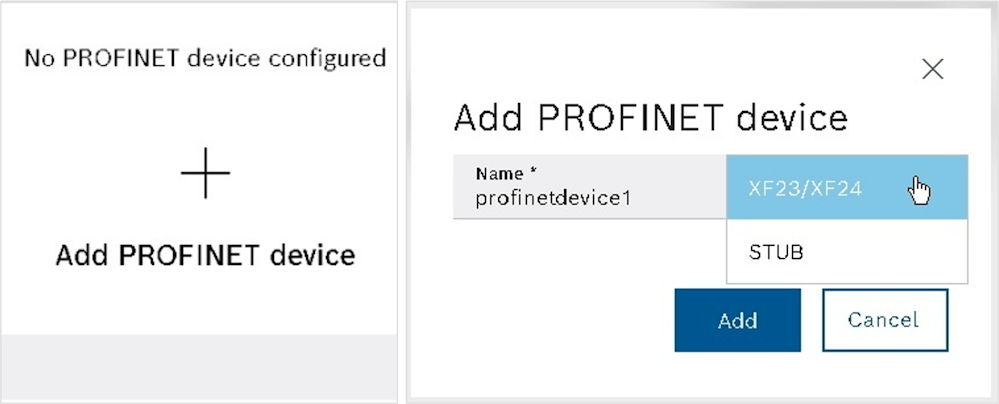Click the plus icon to add device
This screenshot has width=999, height=404.
(x=205, y=173)
